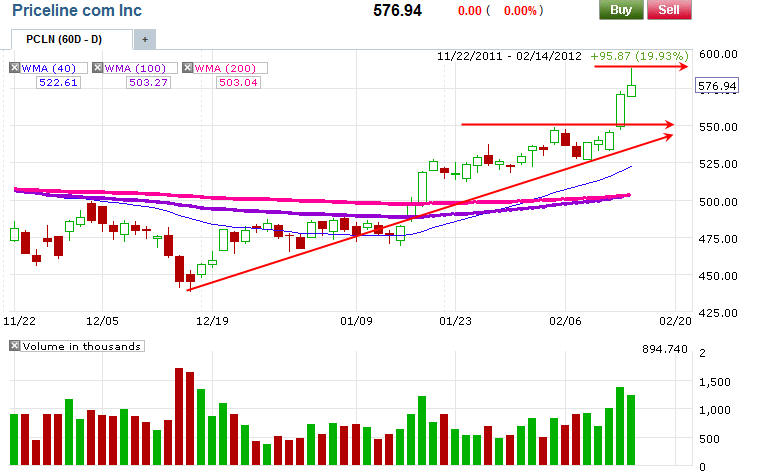This screenshot has height=474, width=758.
Task: Click the 1,000 volume axis label
Action: click(714, 410)
